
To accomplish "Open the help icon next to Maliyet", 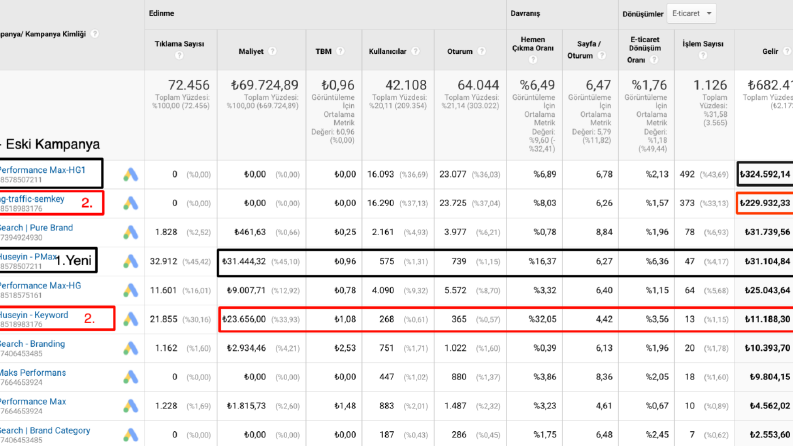I will (x=273, y=51).
